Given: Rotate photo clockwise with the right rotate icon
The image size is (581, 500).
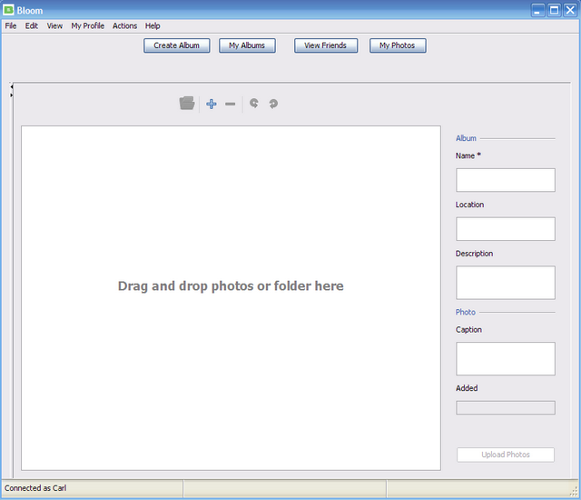Looking at the screenshot, I should [273, 104].
